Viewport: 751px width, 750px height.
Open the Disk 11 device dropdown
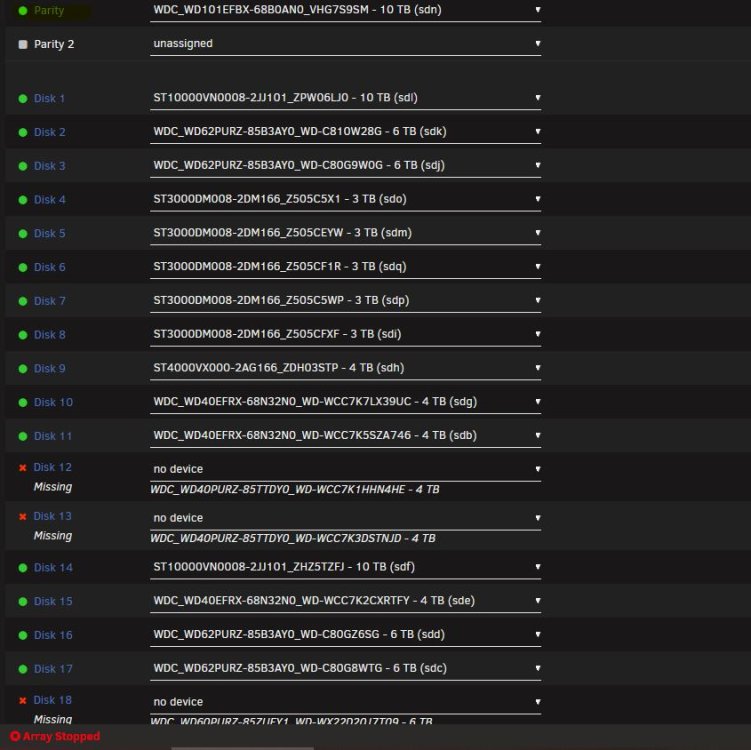(x=345, y=436)
